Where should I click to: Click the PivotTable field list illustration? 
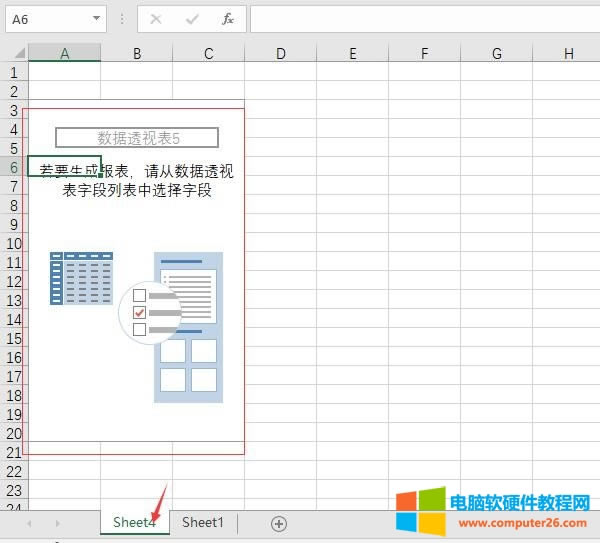[188, 327]
